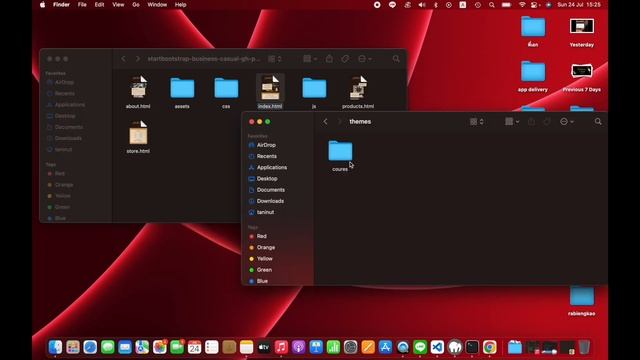Open Desktop in themes window sidebar
Viewport: 640px width, 360px height.
click(267, 179)
